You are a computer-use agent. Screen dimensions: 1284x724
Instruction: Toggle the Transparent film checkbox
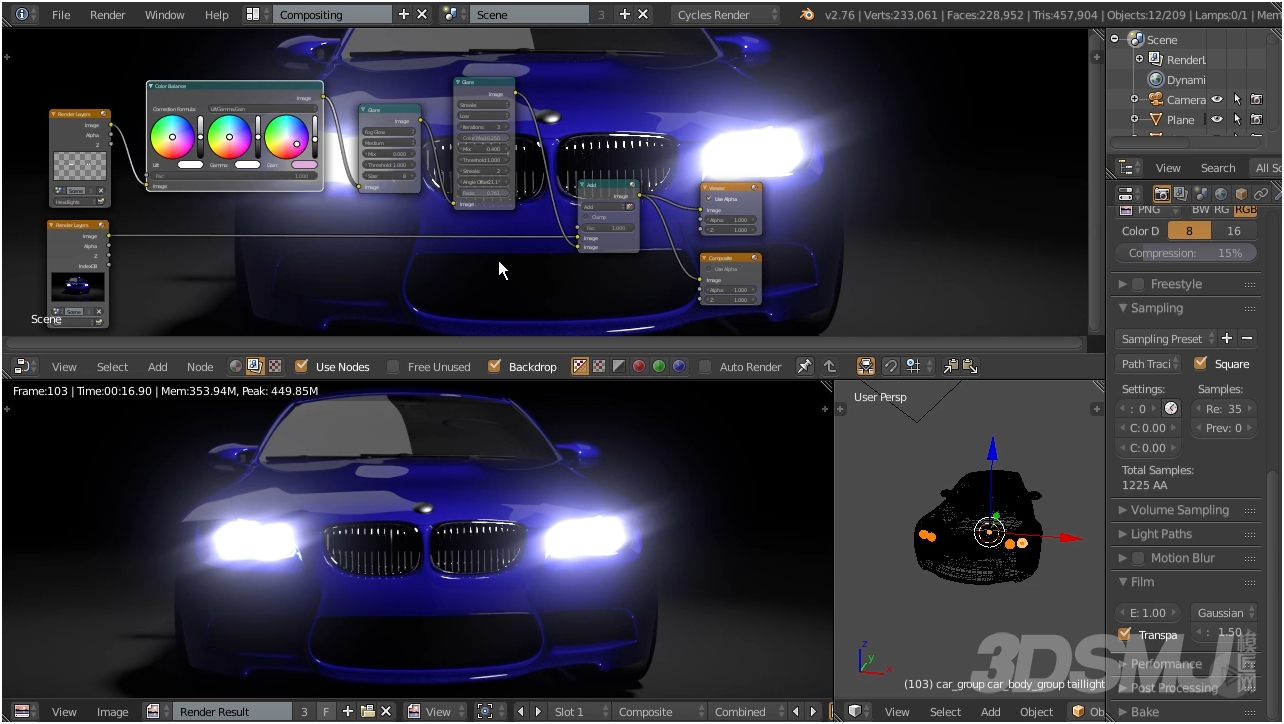pyautogui.click(x=1125, y=634)
